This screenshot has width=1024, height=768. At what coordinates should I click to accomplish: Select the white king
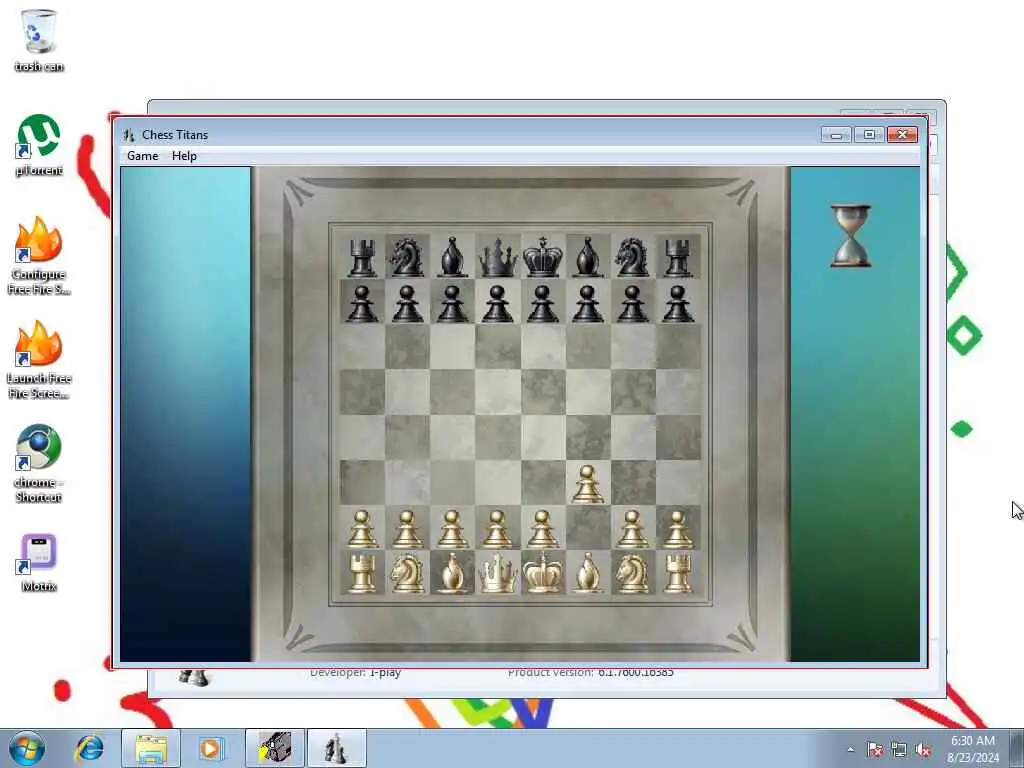tap(543, 573)
